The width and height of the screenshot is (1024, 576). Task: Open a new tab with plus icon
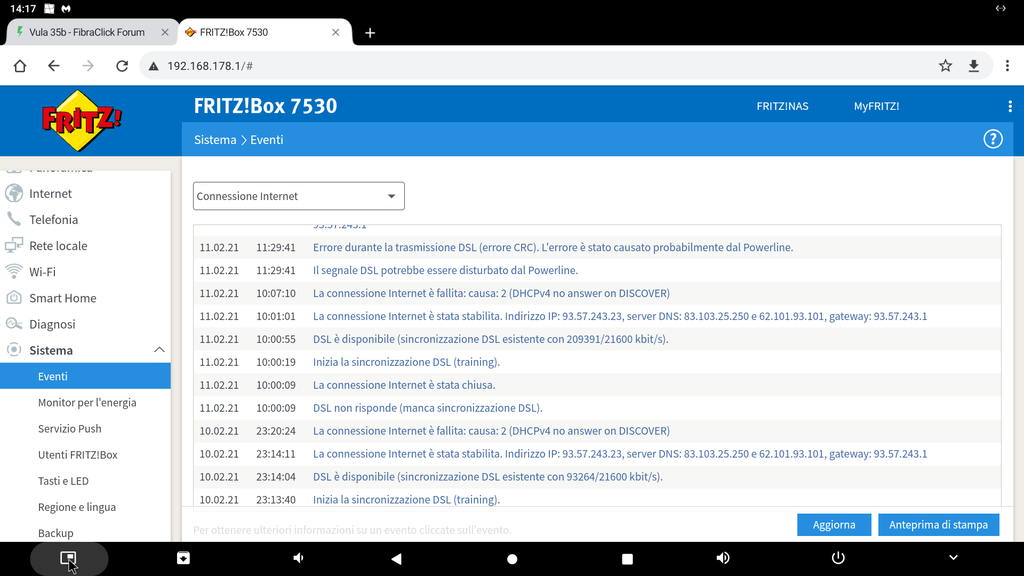point(370,33)
